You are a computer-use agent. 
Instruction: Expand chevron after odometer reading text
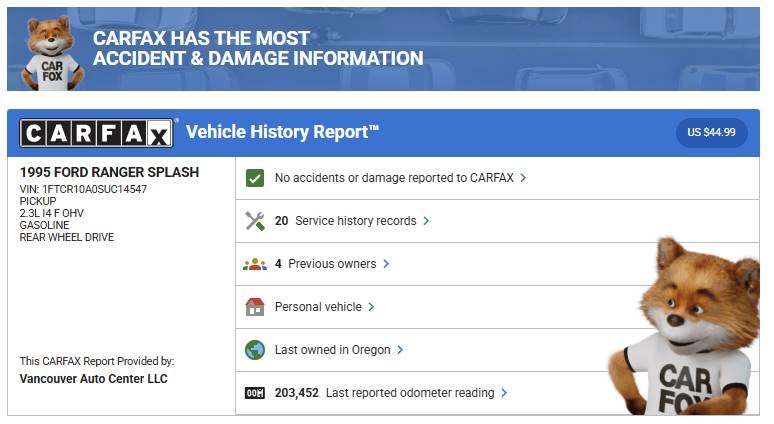click(x=504, y=393)
